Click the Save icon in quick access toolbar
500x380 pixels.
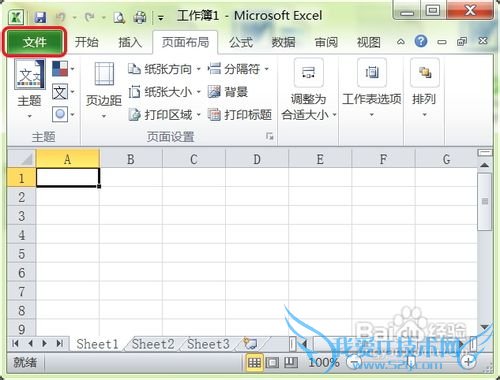(40, 17)
